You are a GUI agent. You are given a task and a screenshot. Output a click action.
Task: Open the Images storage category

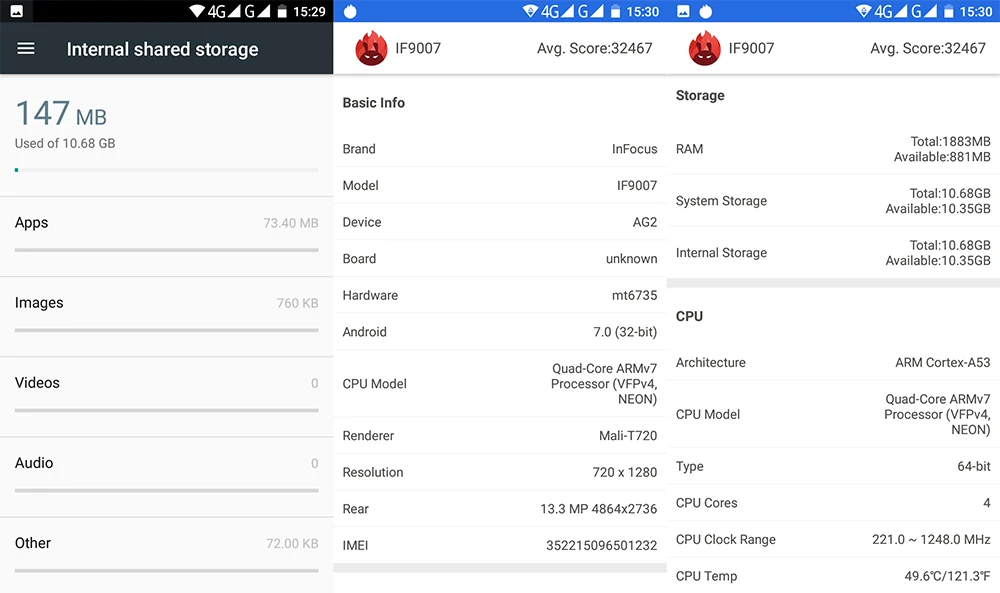tap(166, 317)
